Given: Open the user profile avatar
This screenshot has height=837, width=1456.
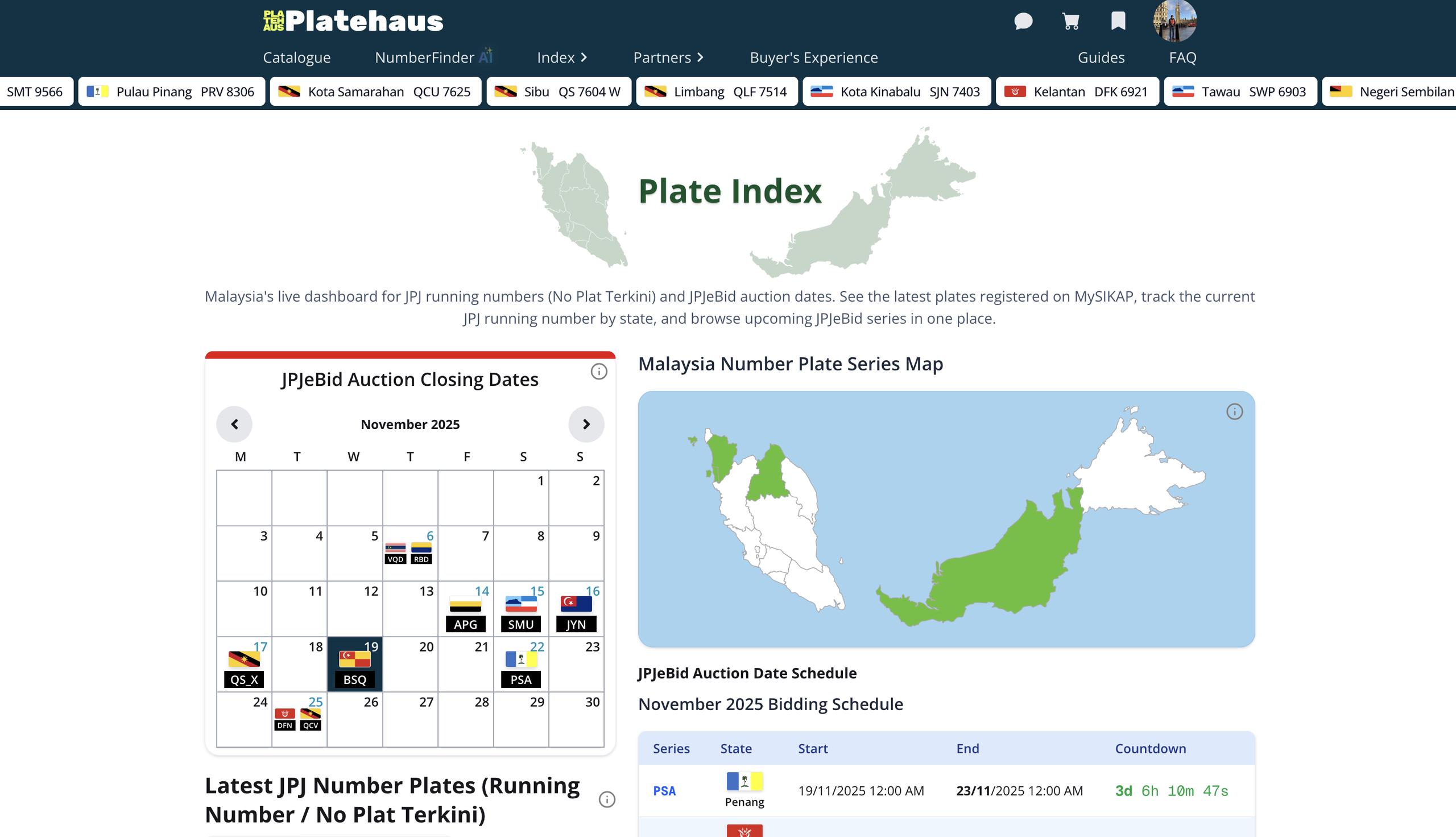Looking at the screenshot, I should [x=1174, y=21].
